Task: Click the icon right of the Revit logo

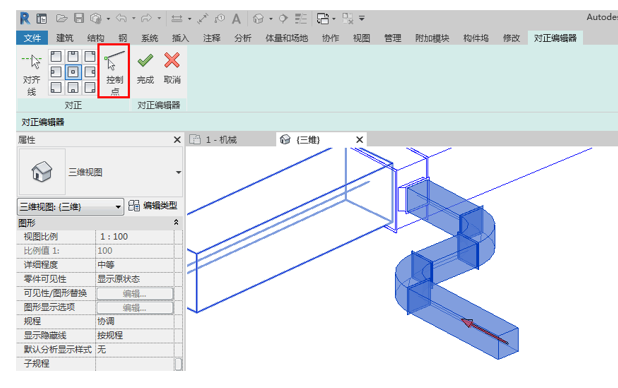Action: [x=41, y=18]
